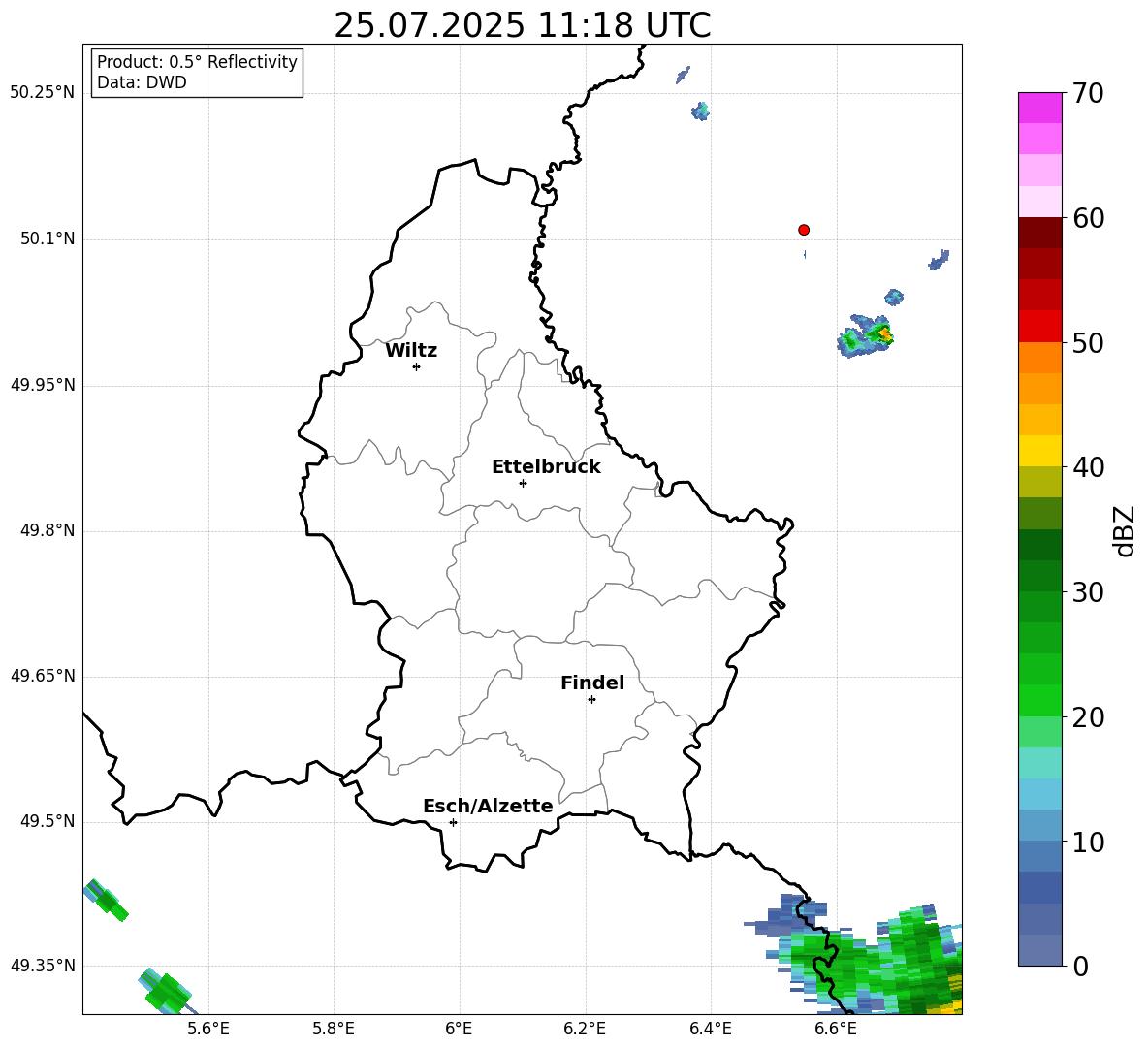Click the 6.2°E longitude label

[x=585, y=1029]
